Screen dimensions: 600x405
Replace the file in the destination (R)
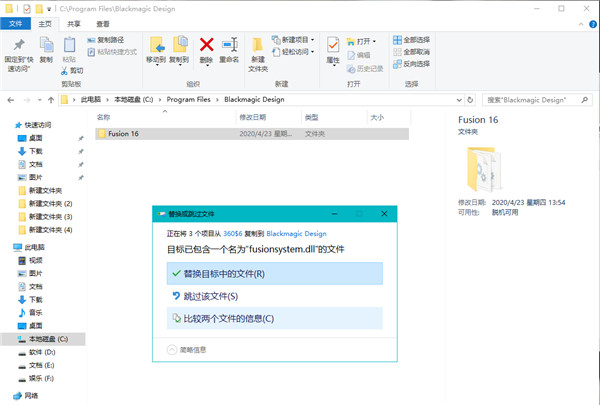coord(275,274)
